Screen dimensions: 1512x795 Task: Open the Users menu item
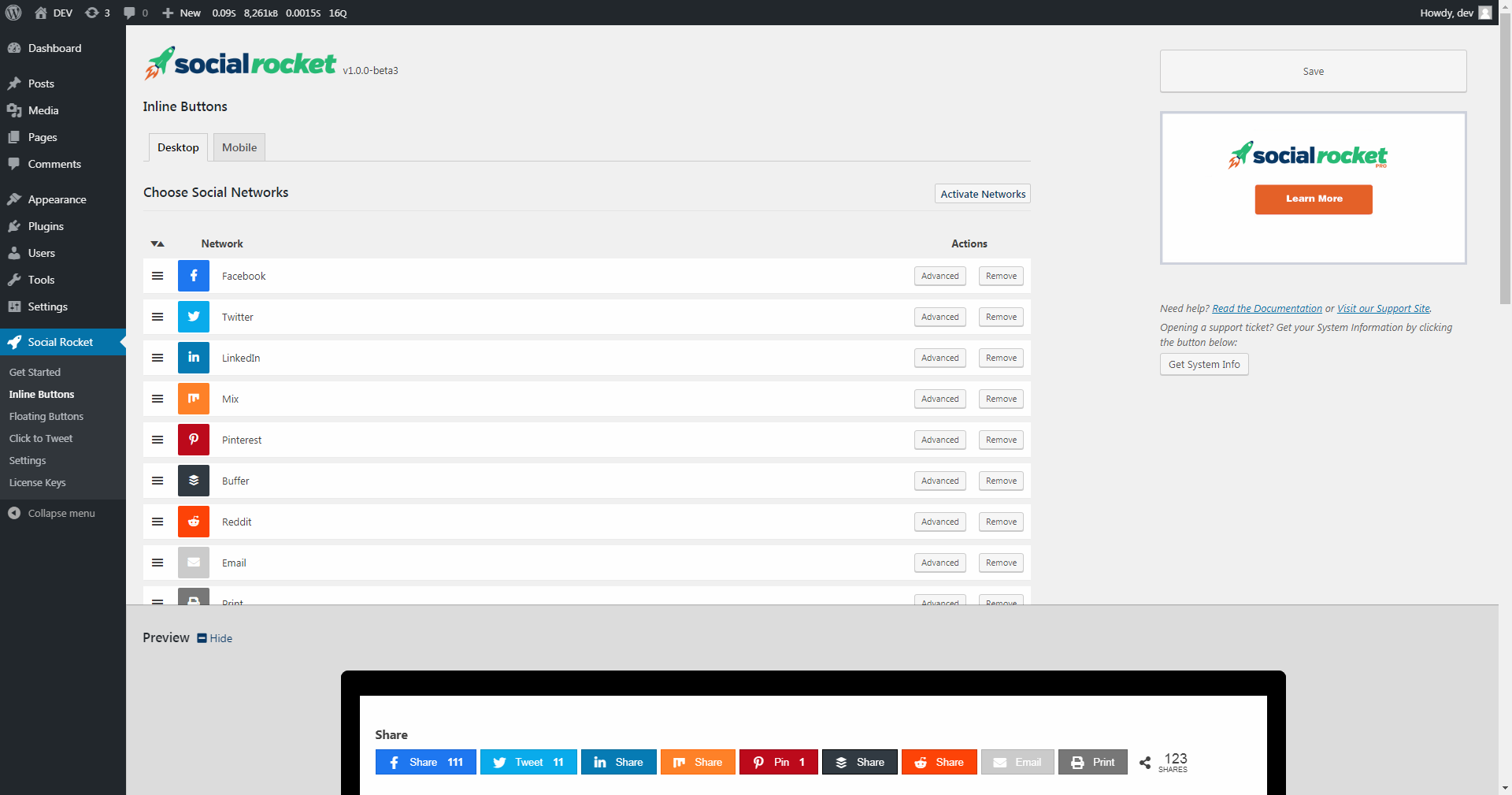coord(63,253)
